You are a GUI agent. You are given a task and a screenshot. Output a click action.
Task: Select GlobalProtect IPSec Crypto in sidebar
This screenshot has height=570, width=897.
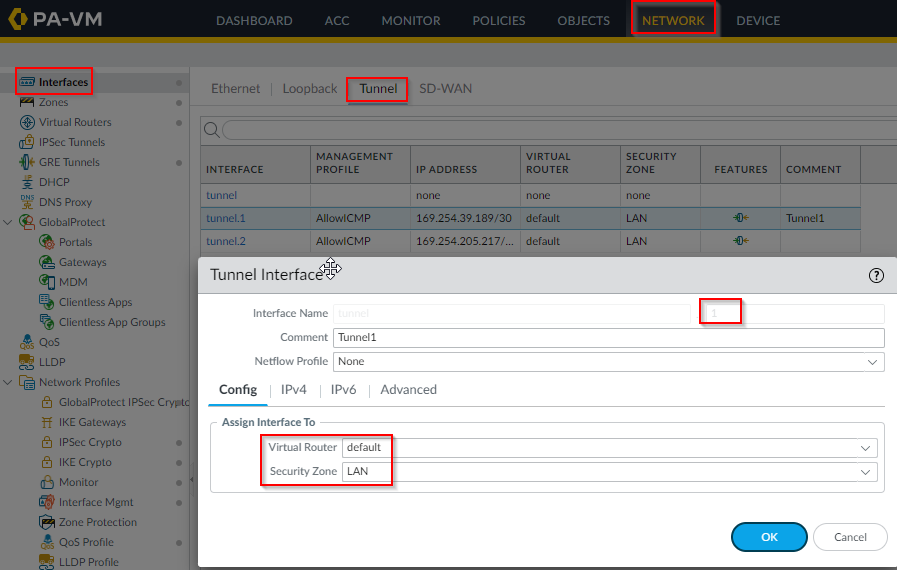pyautogui.click(x=124, y=402)
